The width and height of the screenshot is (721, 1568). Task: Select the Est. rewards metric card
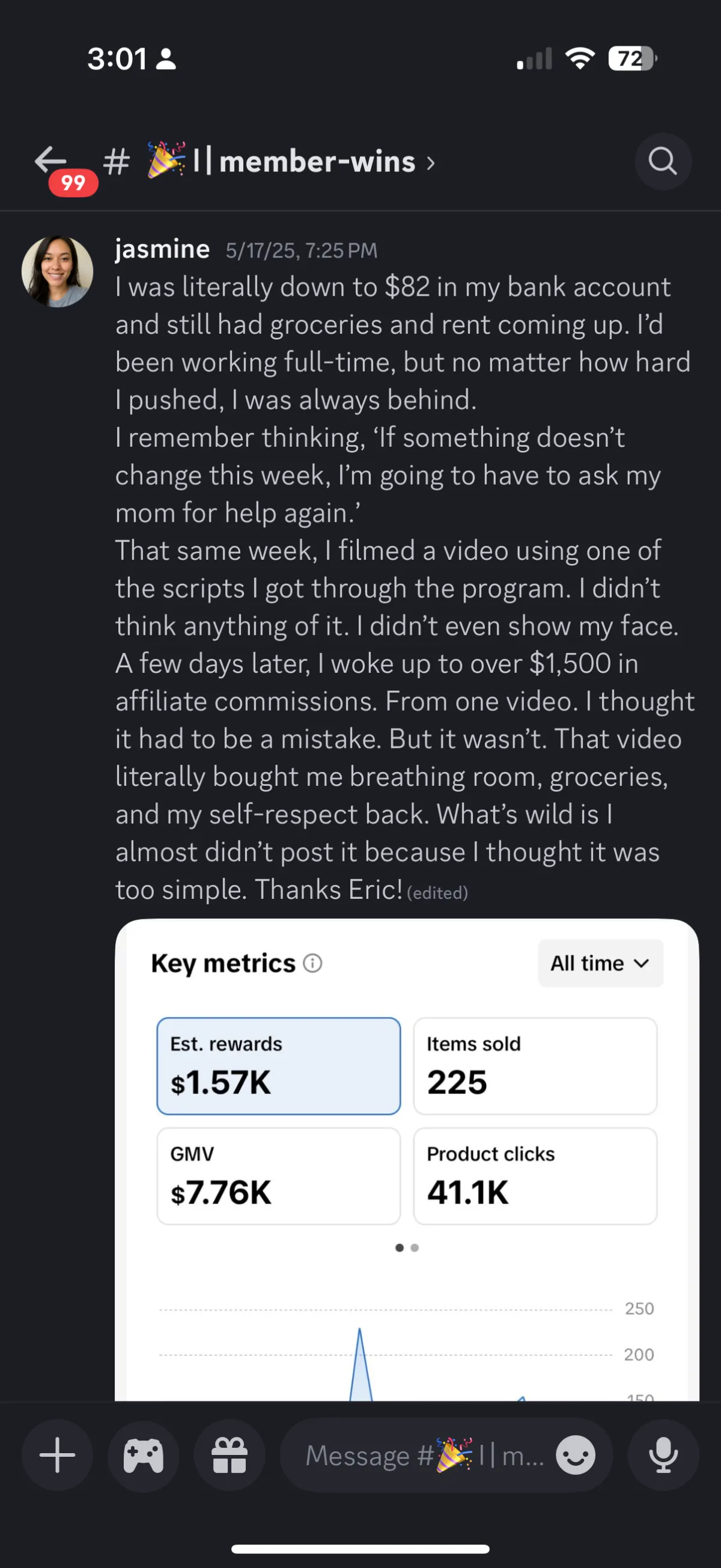pyautogui.click(x=279, y=1066)
